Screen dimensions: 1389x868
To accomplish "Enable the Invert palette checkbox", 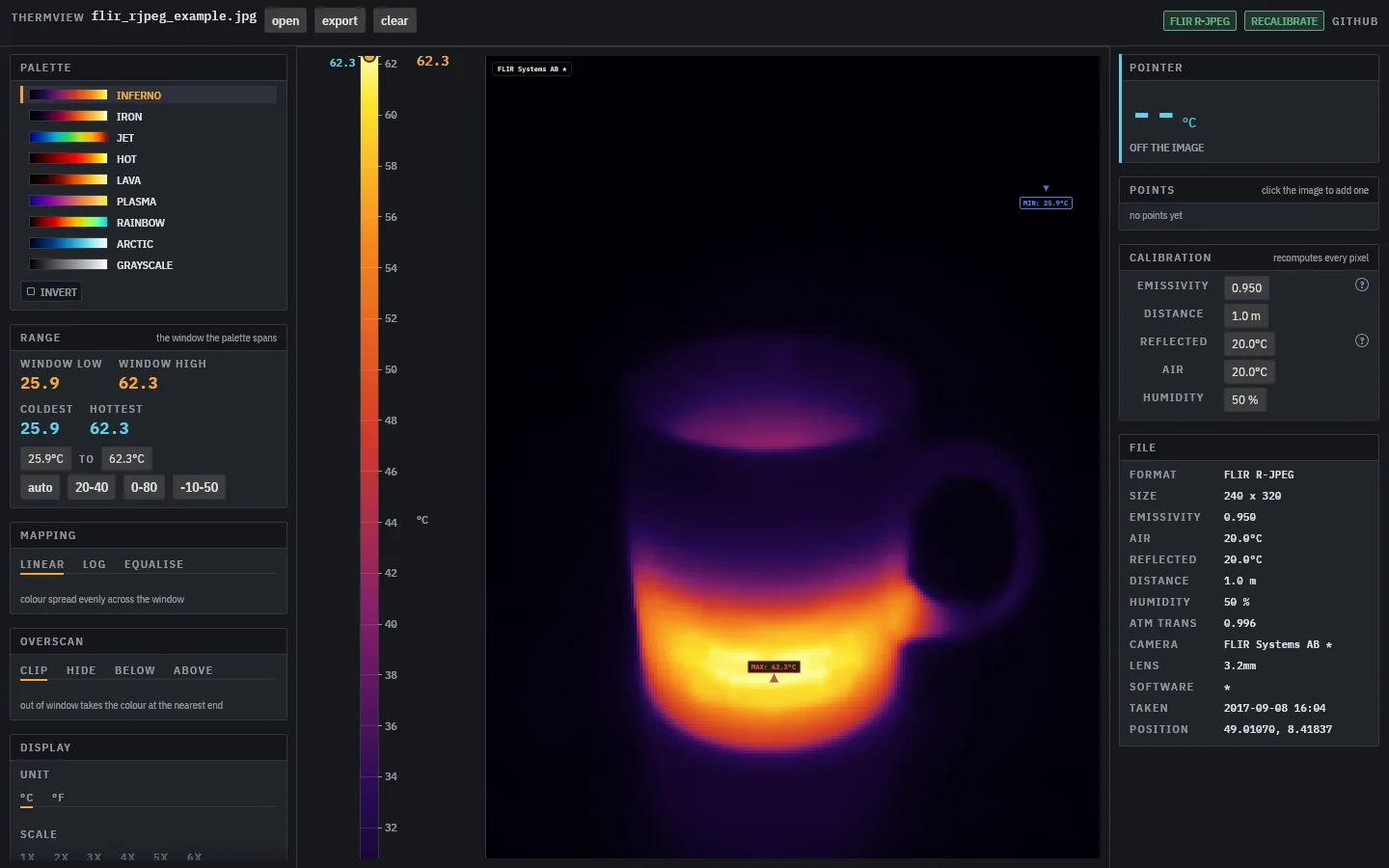I will coord(51,291).
